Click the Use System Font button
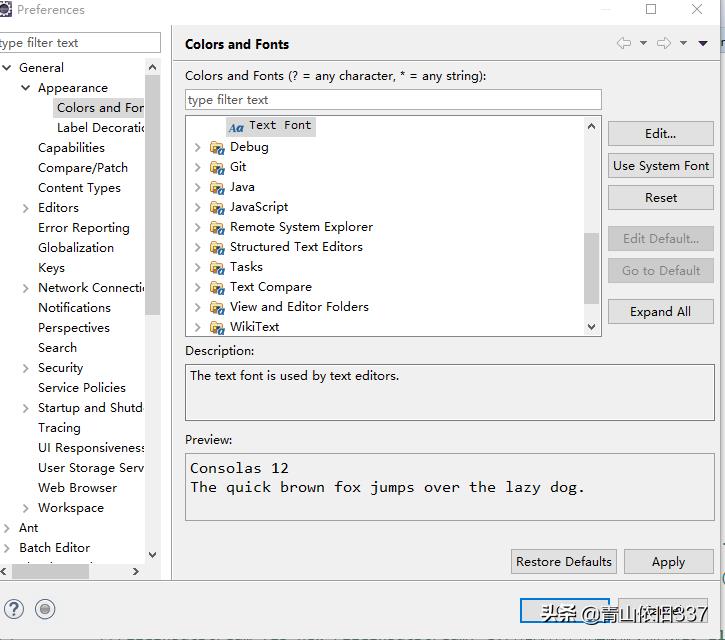The width and height of the screenshot is (725, 640). (660, 166)
